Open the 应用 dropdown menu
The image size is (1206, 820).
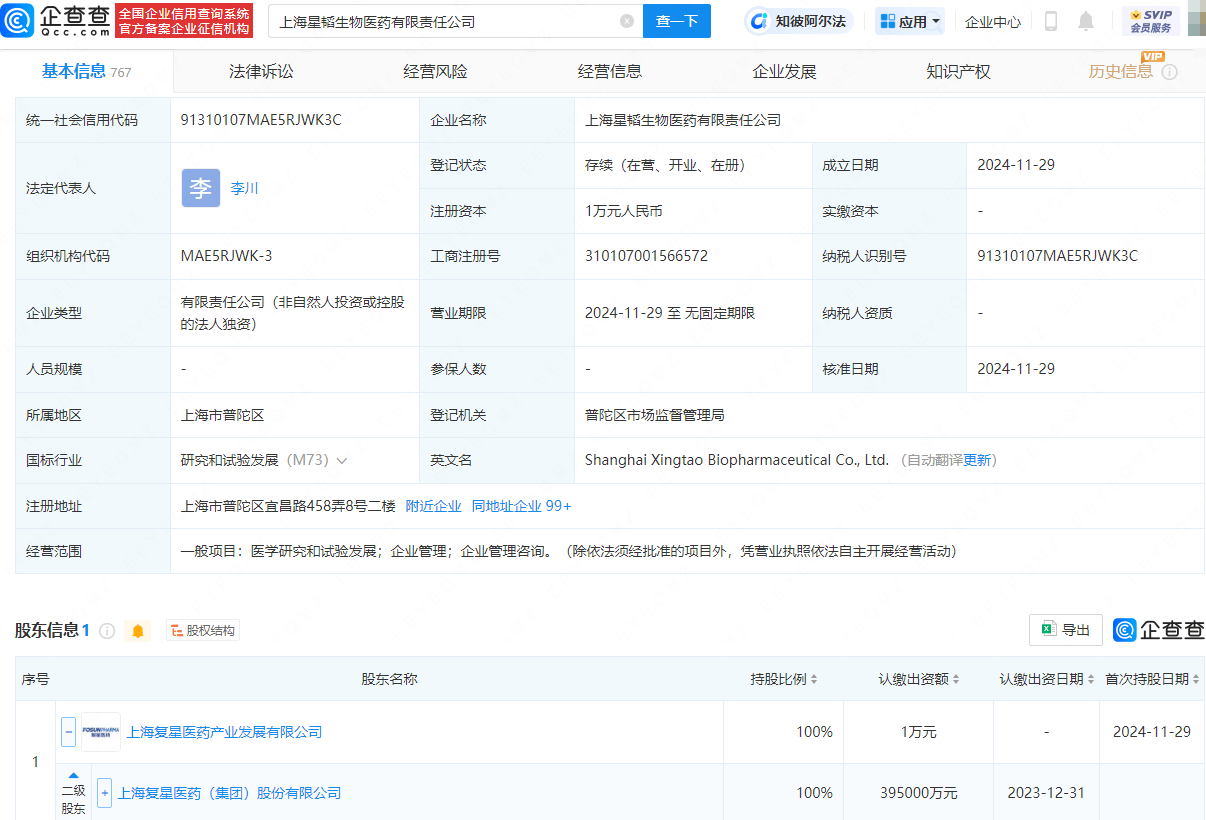910,21
